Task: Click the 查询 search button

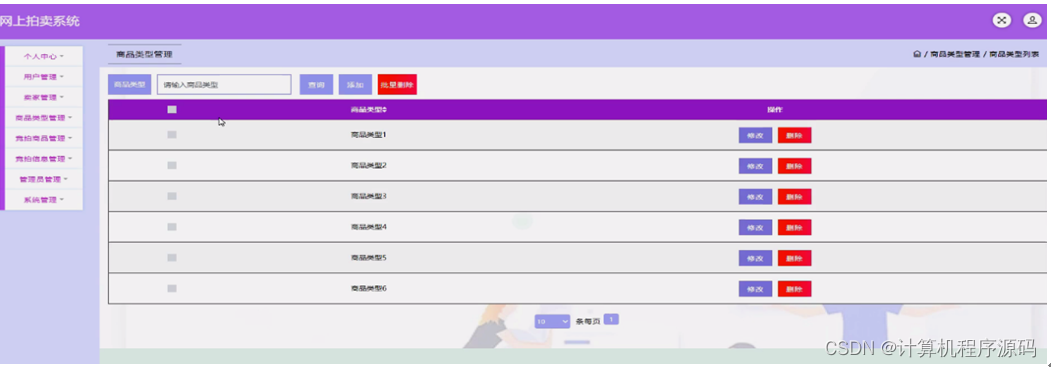Action: pos(316,84)
